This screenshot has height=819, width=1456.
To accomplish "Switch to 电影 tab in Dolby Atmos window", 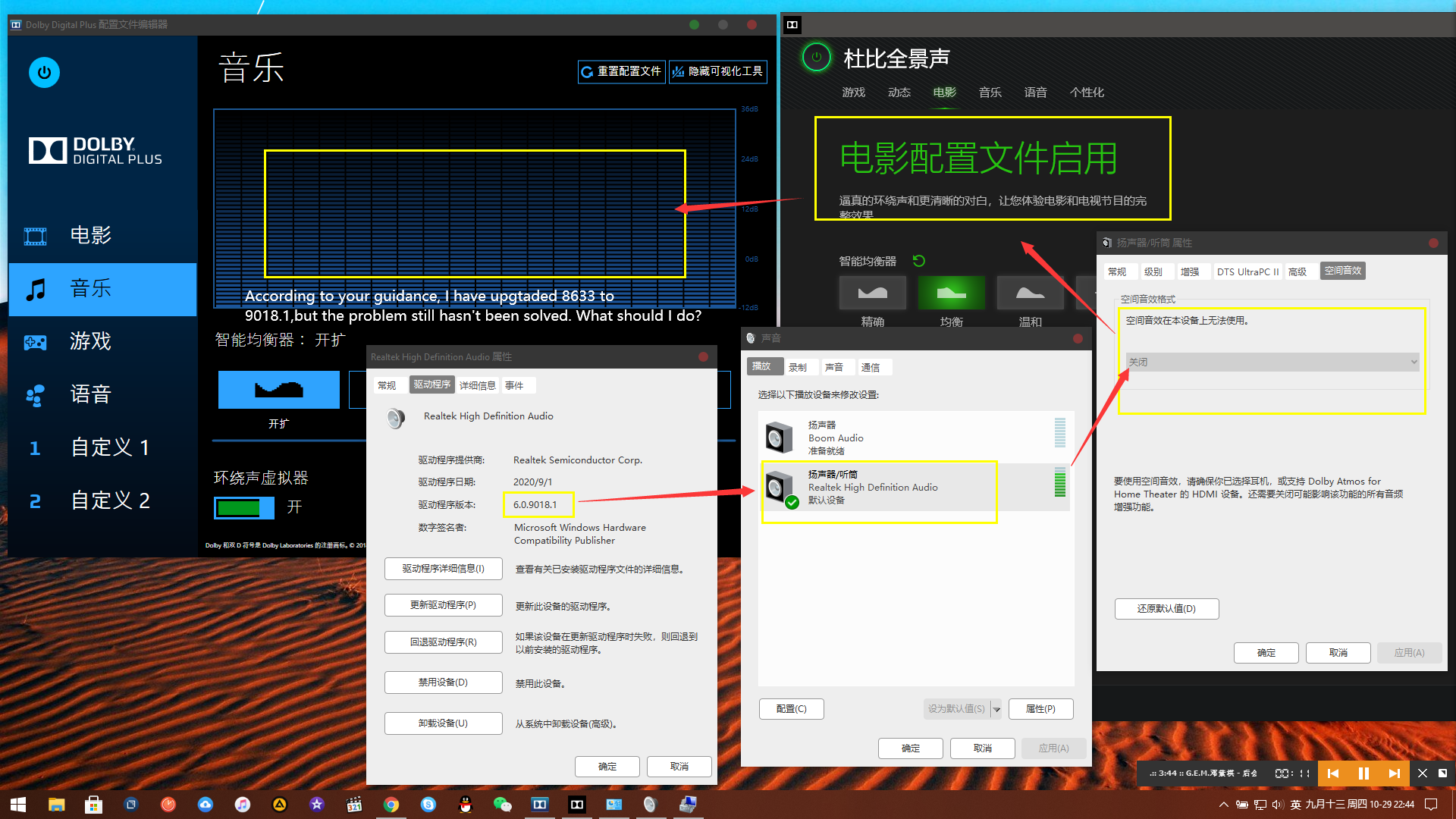I will (944, 93).
